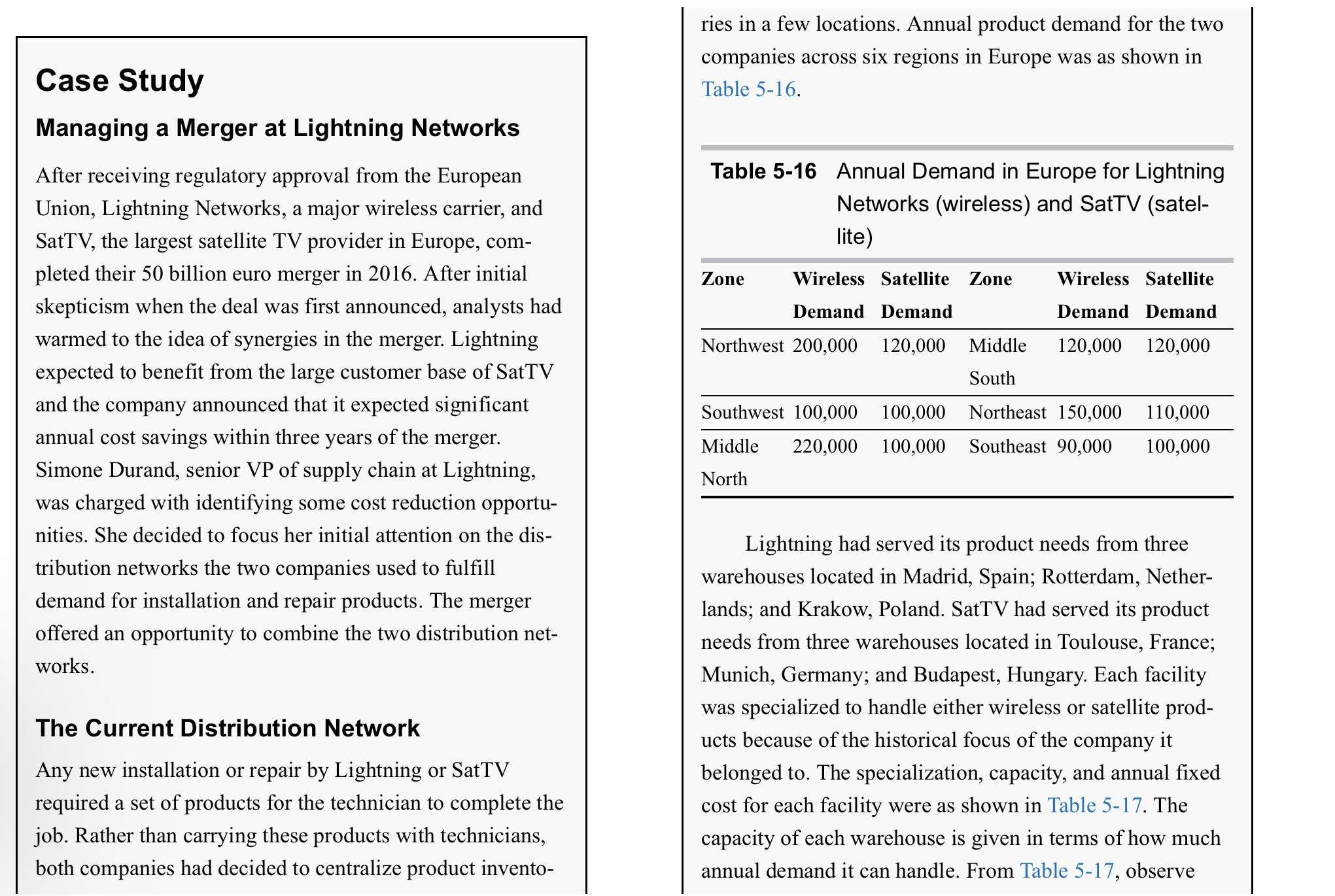Click the 200,000 wireless demand value
This screenshot has width=1335, height=896.
pos(825,346)
